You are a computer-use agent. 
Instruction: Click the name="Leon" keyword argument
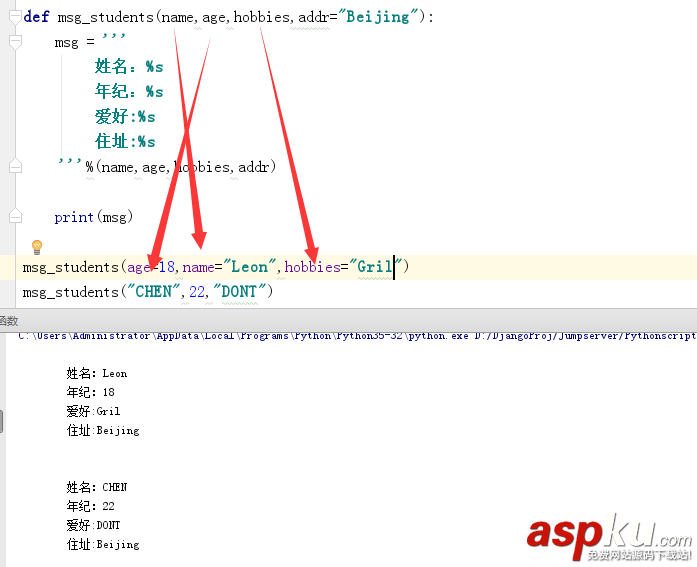pyautogui.click(x=229, y=267)
